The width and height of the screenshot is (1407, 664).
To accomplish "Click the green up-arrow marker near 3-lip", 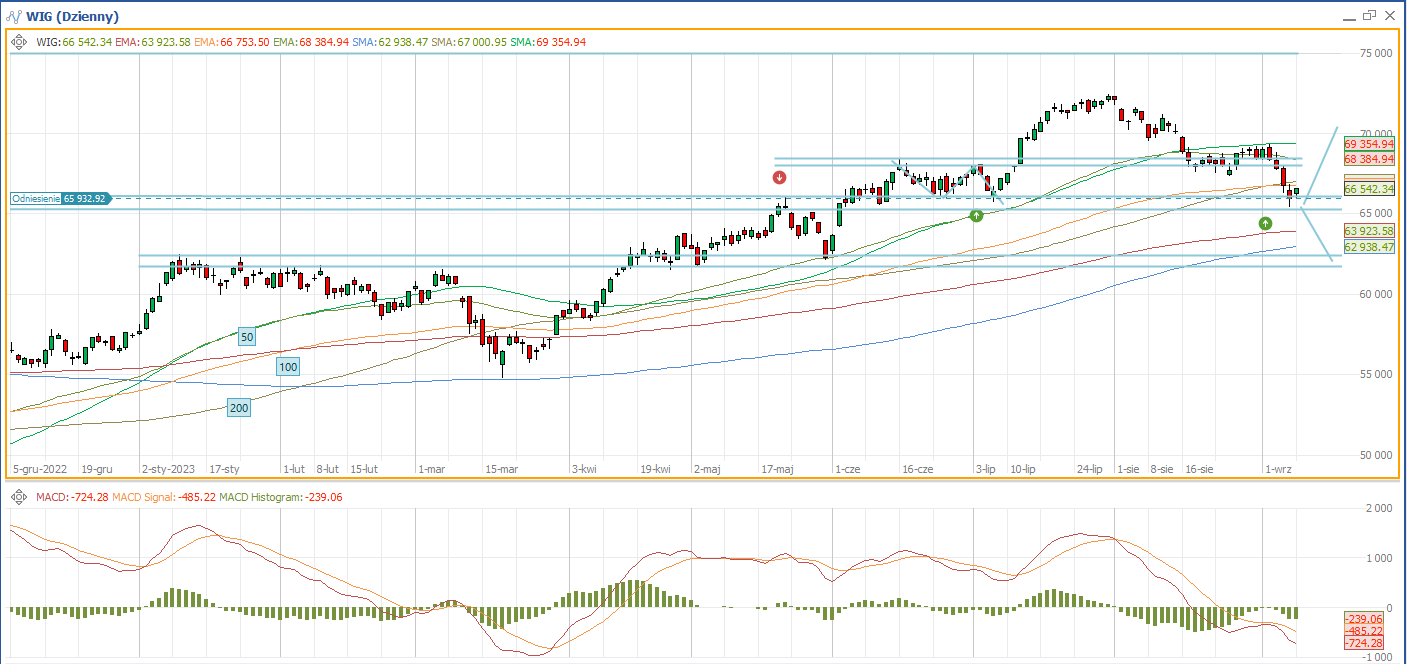I will 976,216.
